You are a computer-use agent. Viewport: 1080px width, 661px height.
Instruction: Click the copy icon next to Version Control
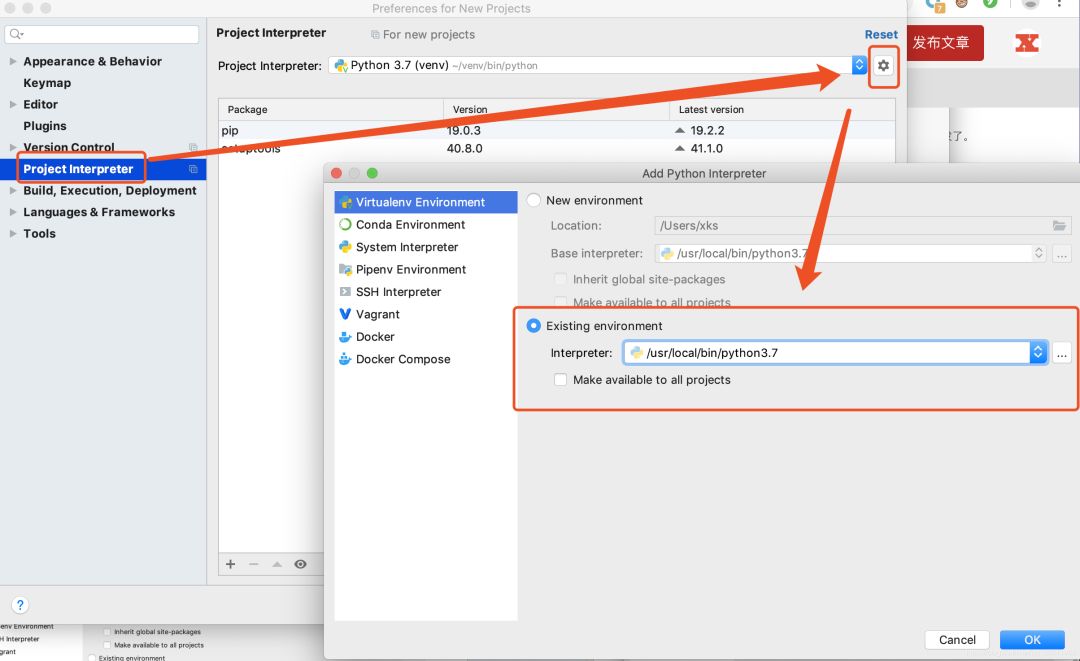pos(193,147)
